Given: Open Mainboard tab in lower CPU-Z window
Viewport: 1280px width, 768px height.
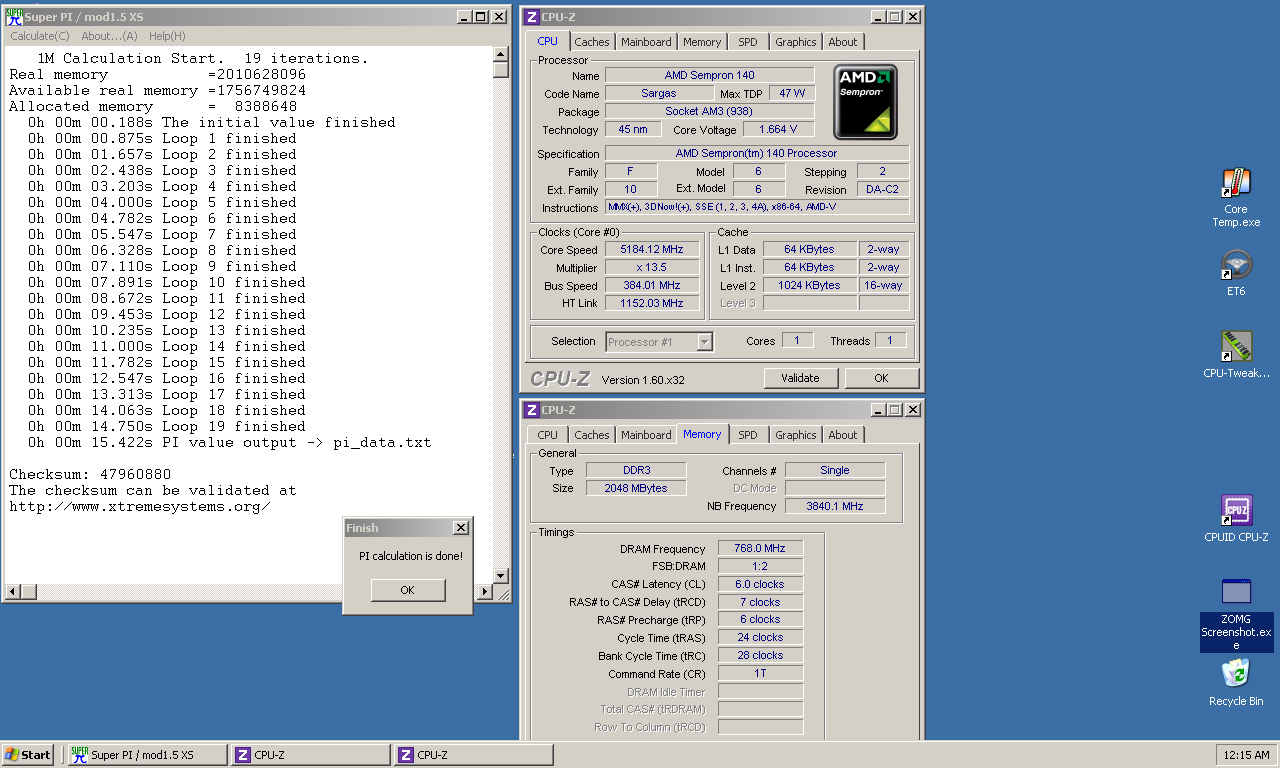Looking at the screenshot, I should 646,435.
